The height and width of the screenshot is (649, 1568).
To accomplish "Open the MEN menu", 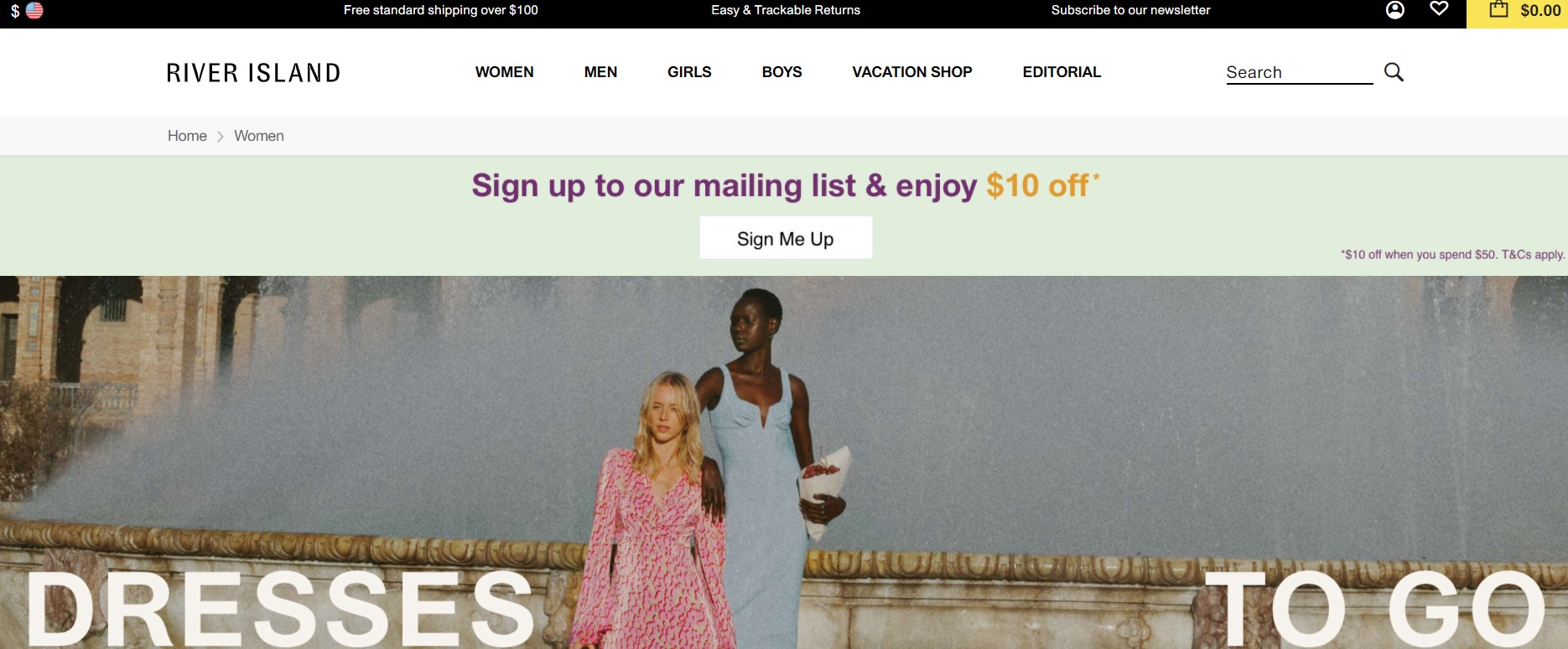I will point(600,72).
